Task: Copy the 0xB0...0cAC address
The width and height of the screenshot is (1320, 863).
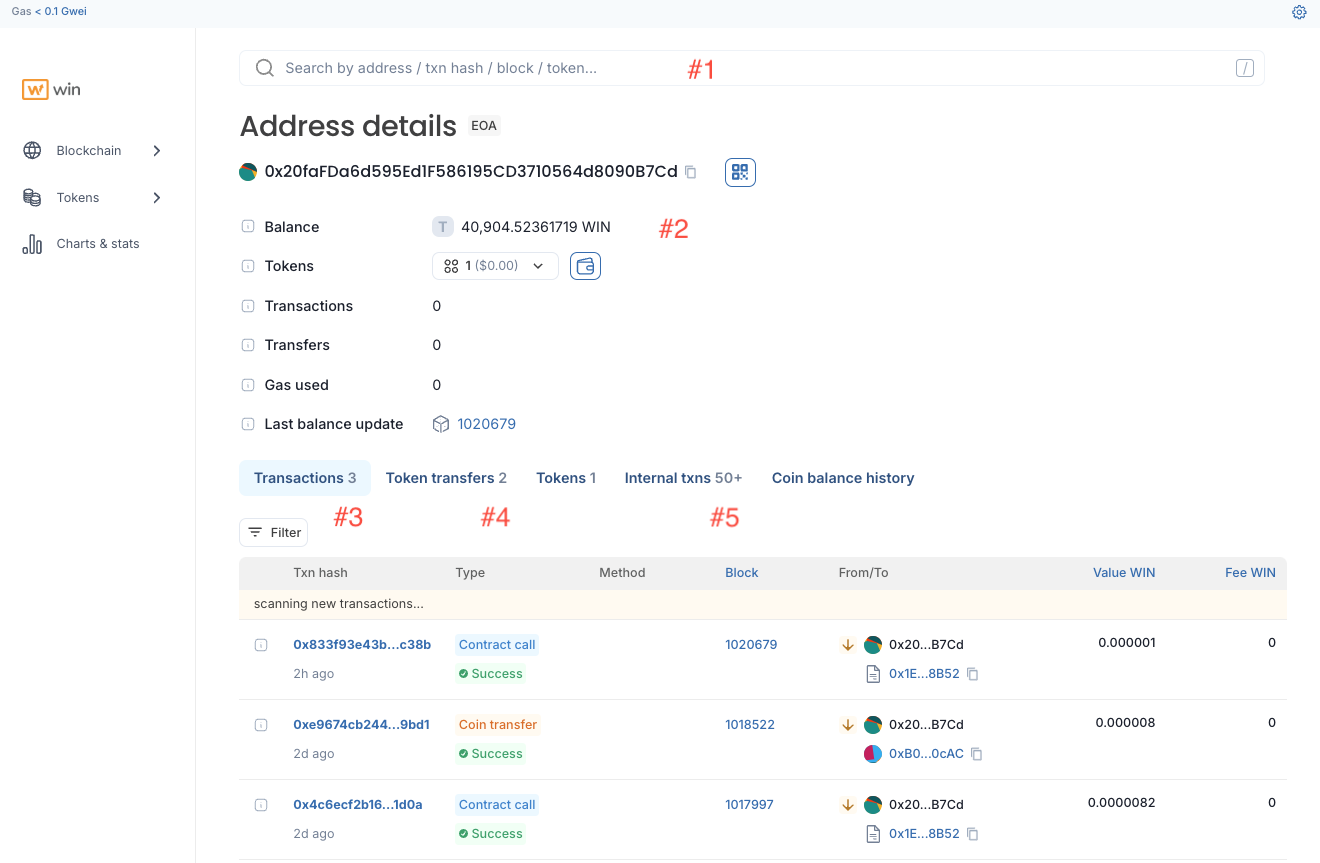Action: 977,754
